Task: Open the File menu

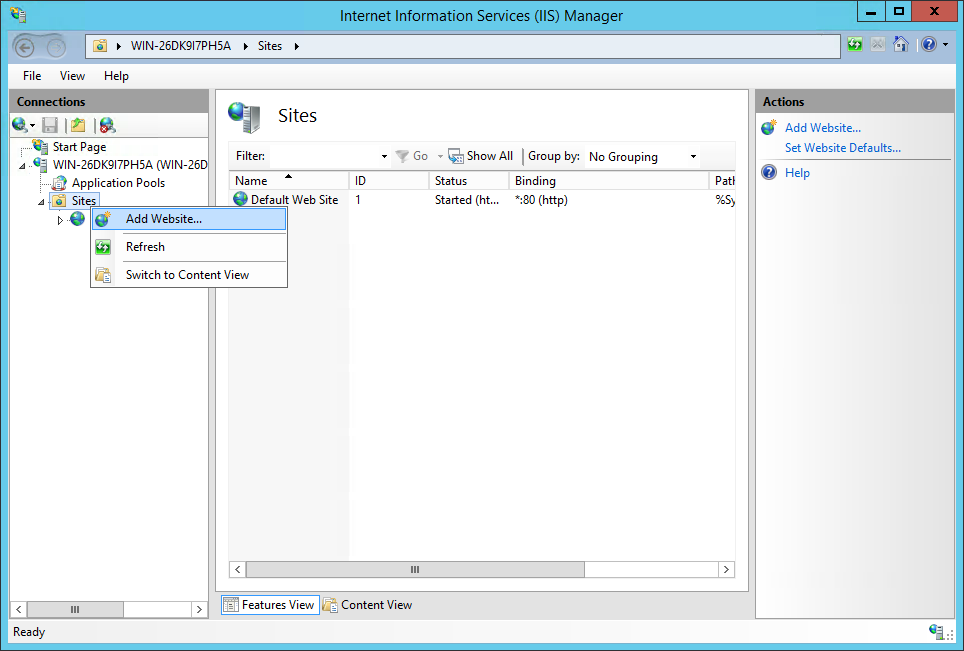Action: (32, 76)
